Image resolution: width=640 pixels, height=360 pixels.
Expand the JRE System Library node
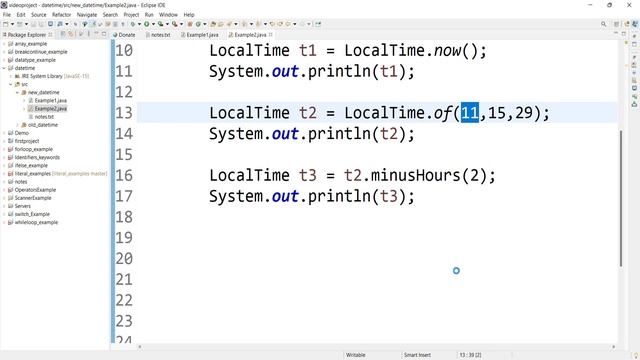11,76
